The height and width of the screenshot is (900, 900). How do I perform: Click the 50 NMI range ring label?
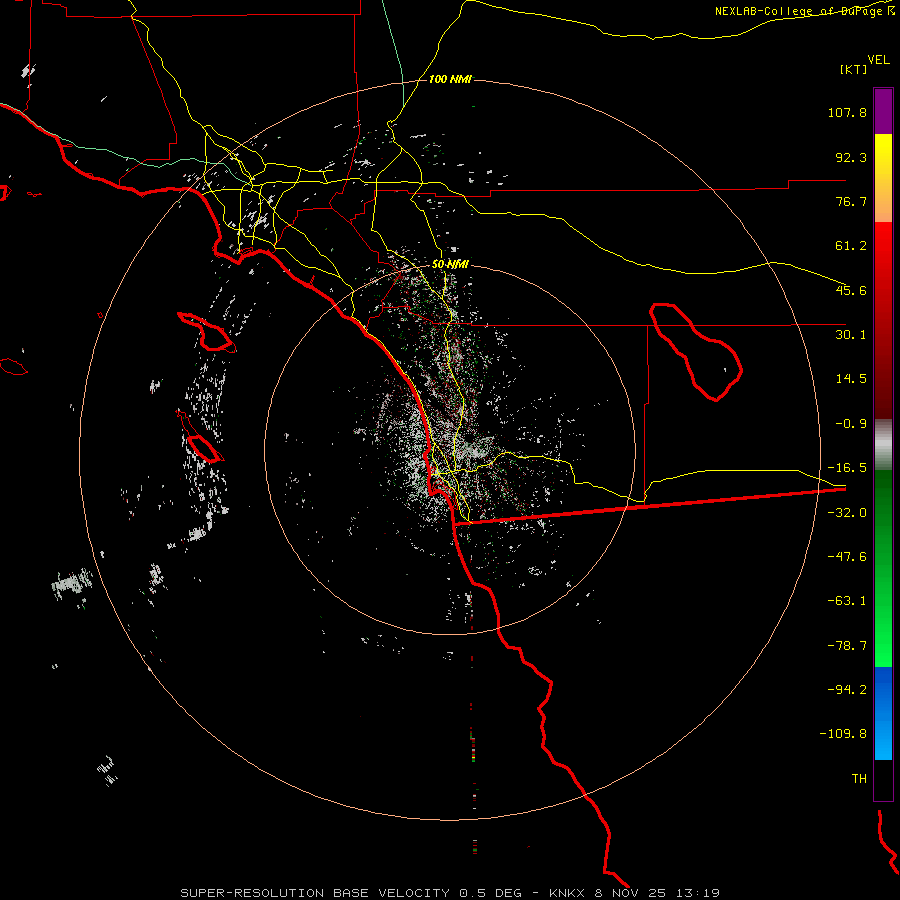tap(450, 264)
